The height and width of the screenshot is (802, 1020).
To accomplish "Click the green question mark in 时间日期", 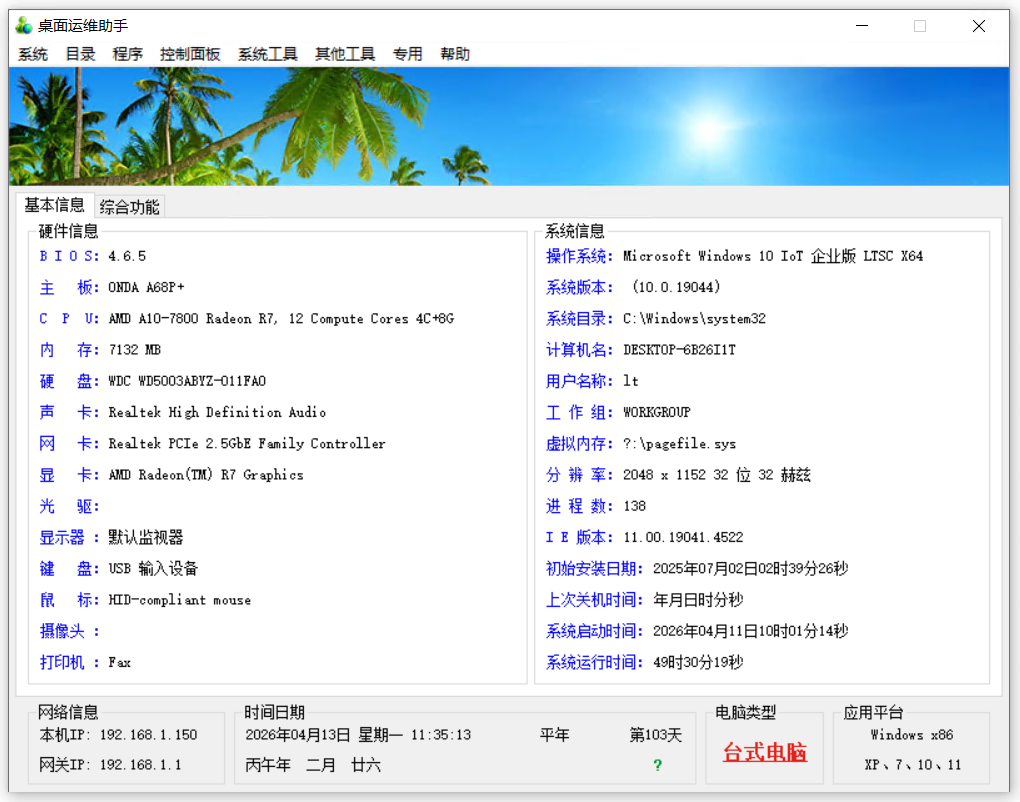I will [x=657, y=765].
